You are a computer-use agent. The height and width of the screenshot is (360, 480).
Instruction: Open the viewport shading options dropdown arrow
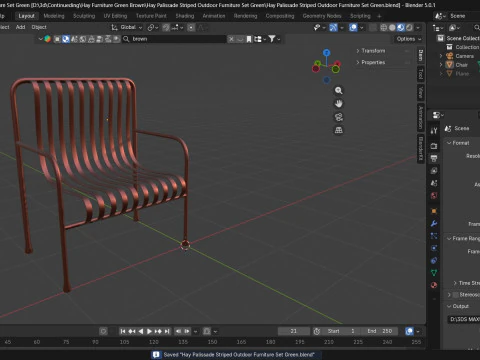tap(418, 28)
